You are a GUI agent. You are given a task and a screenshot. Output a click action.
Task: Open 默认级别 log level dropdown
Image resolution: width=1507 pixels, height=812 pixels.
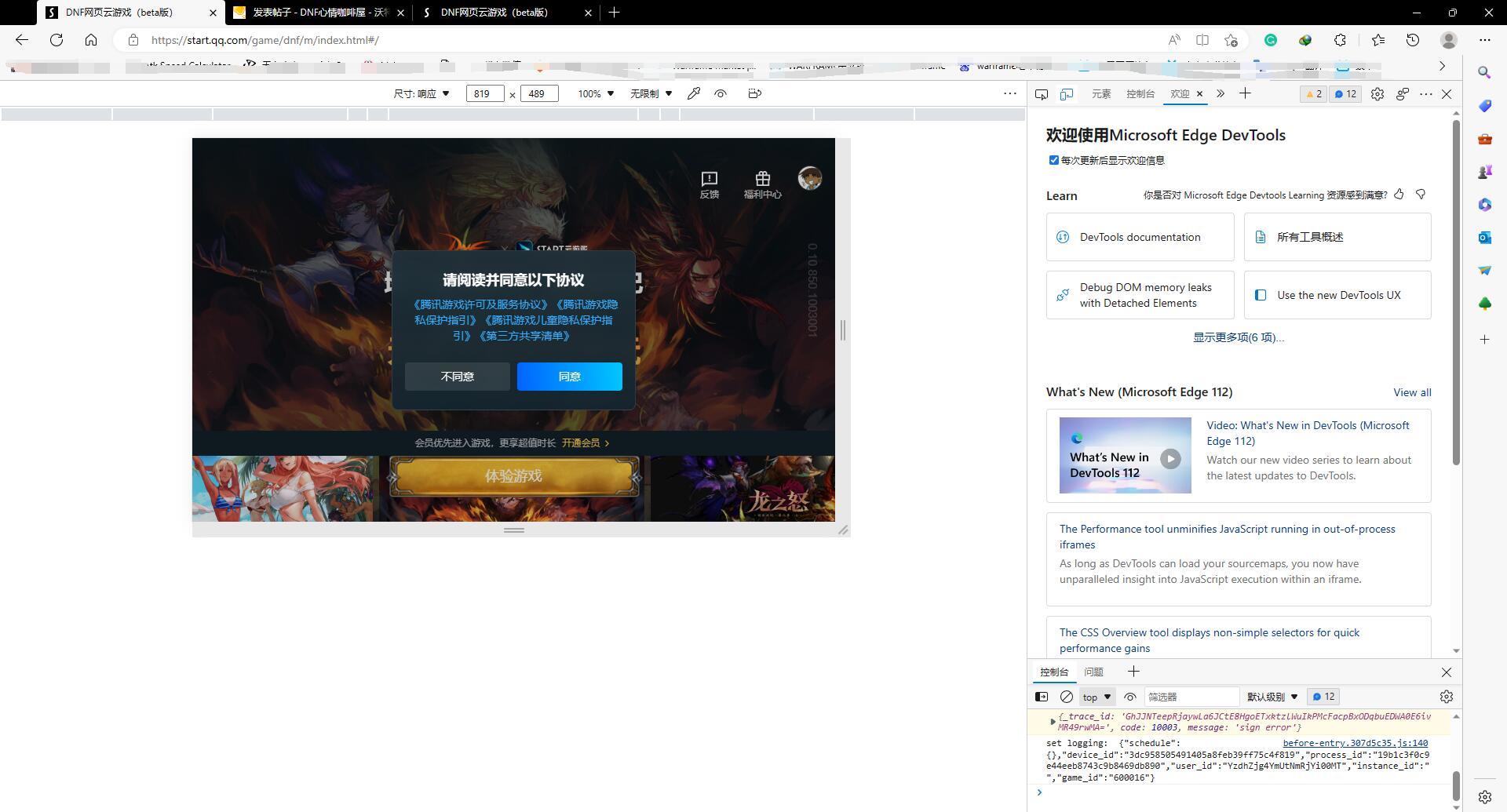(1272, 697)
